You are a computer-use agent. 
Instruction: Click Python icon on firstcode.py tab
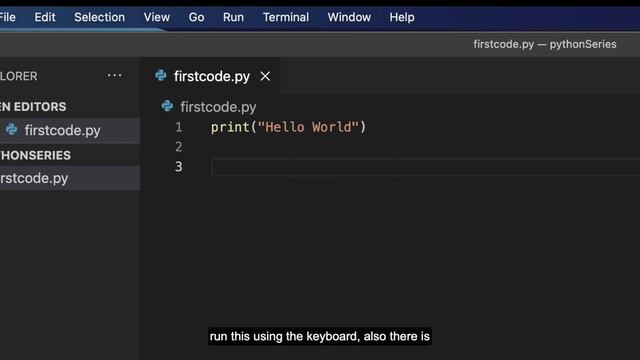click(161, 76)
